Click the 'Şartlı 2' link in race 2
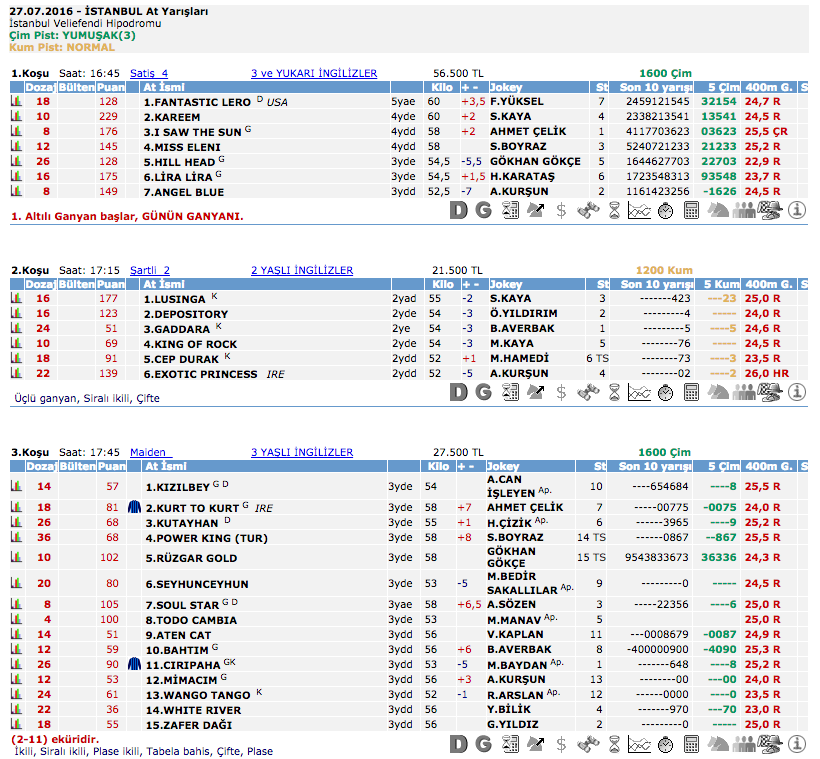 (x=150, y=270)
